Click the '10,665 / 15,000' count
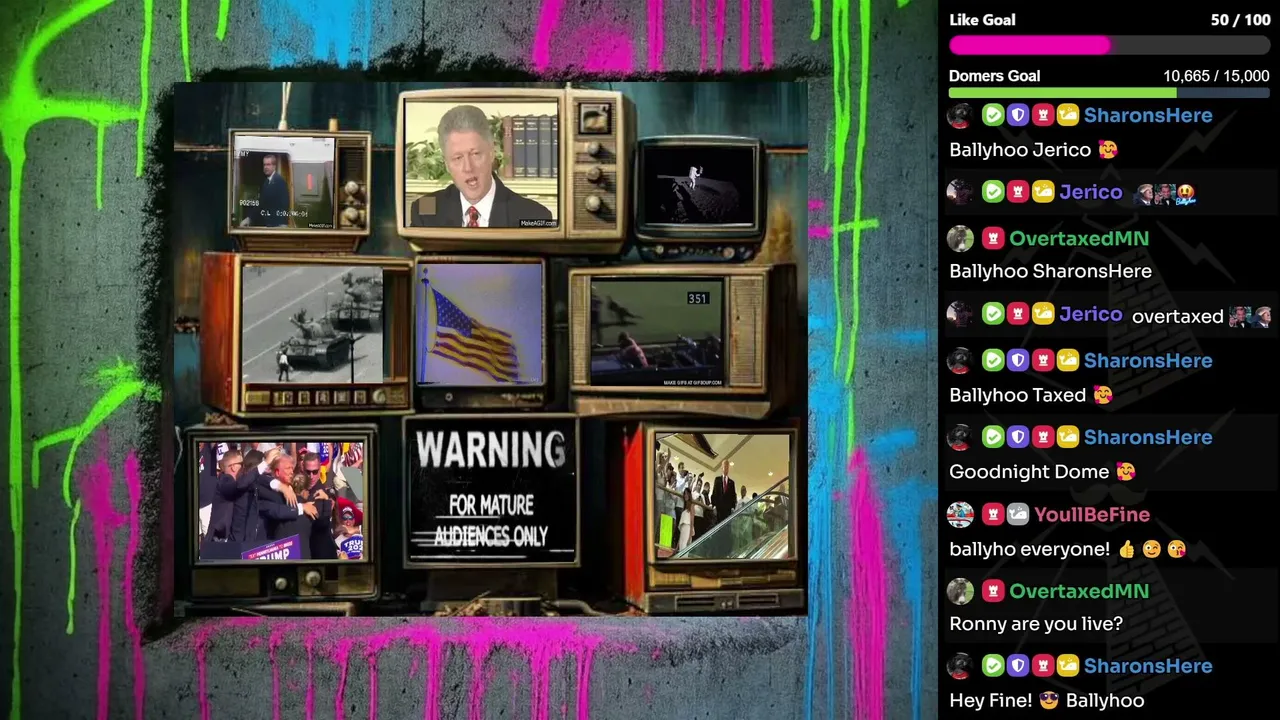Viewport: 1280px width, 720px height. 1216,76
